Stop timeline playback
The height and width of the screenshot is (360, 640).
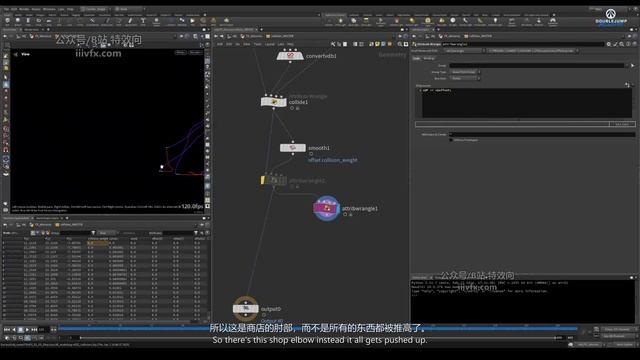20,329
